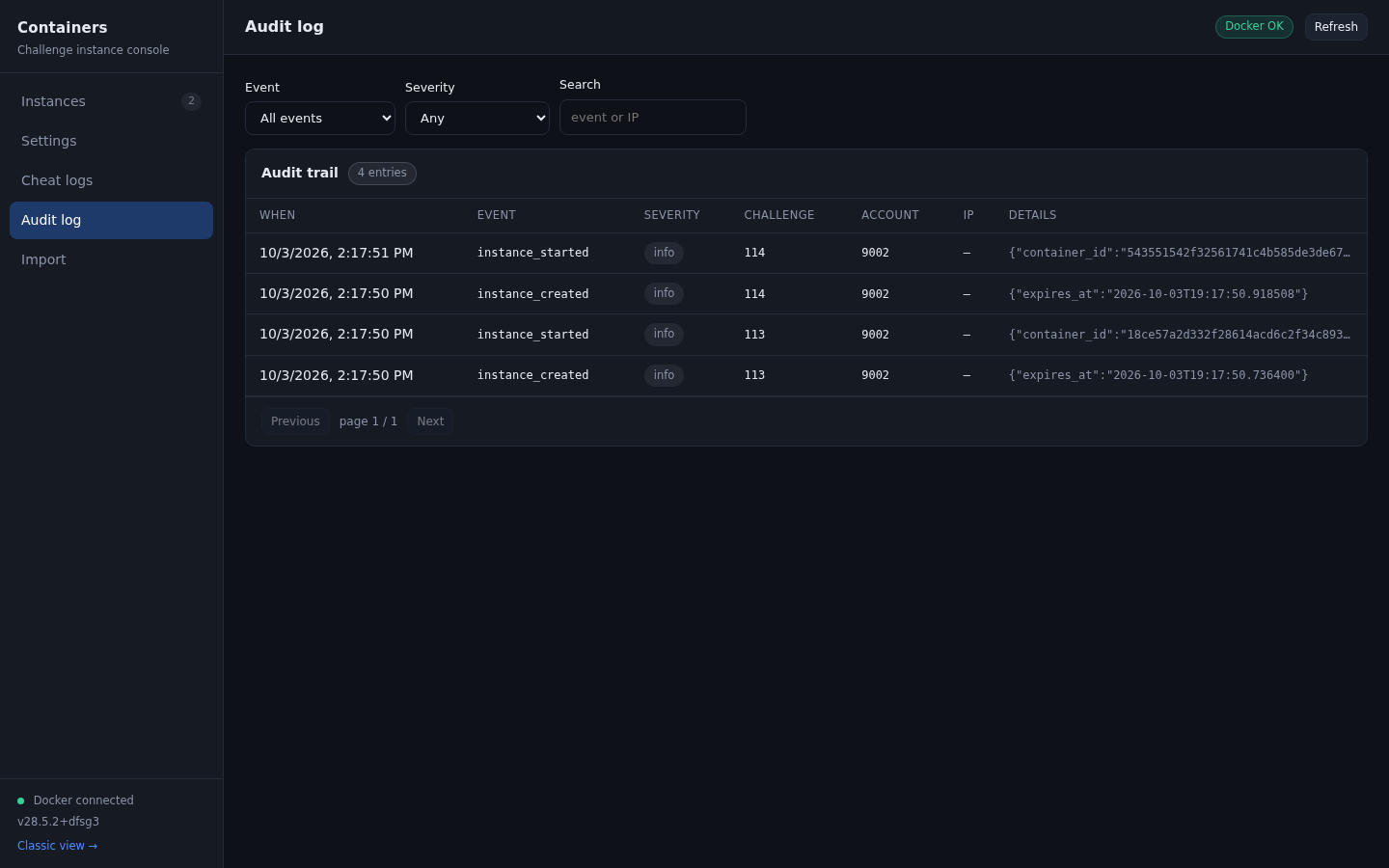Click the DETAILS column header
This screenshot has width=1389, height=868.
coord(1033,215)
